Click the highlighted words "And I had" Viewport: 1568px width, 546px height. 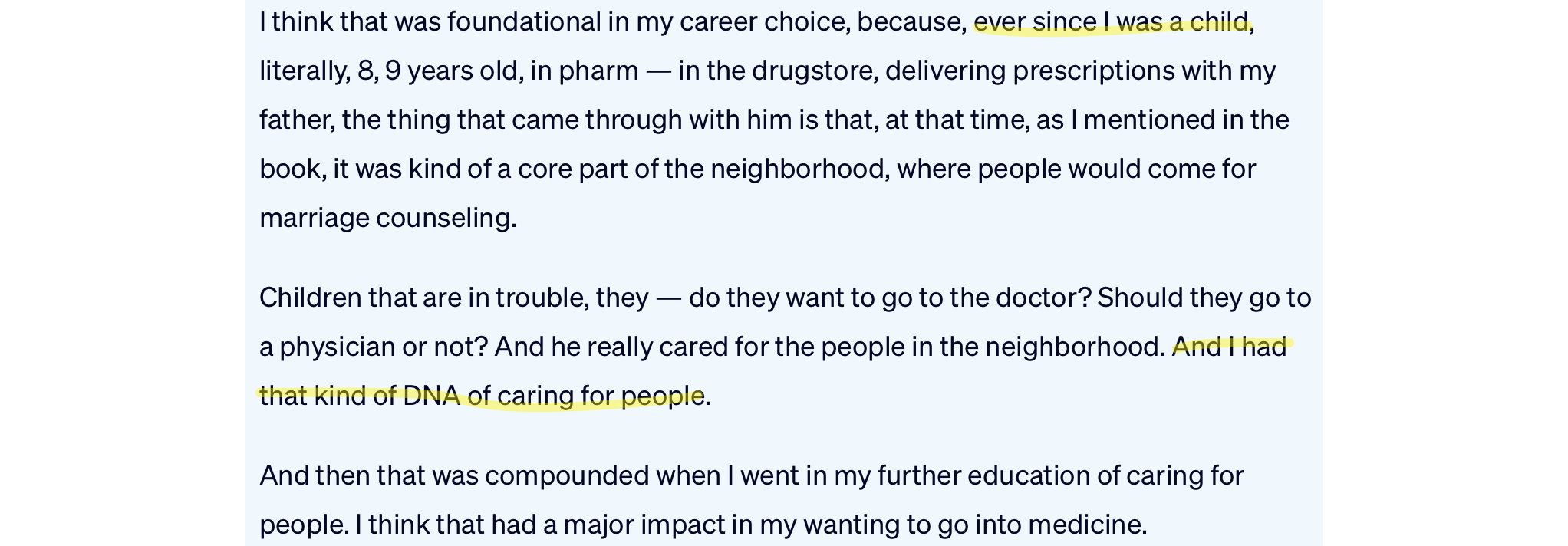[1229, 347]
